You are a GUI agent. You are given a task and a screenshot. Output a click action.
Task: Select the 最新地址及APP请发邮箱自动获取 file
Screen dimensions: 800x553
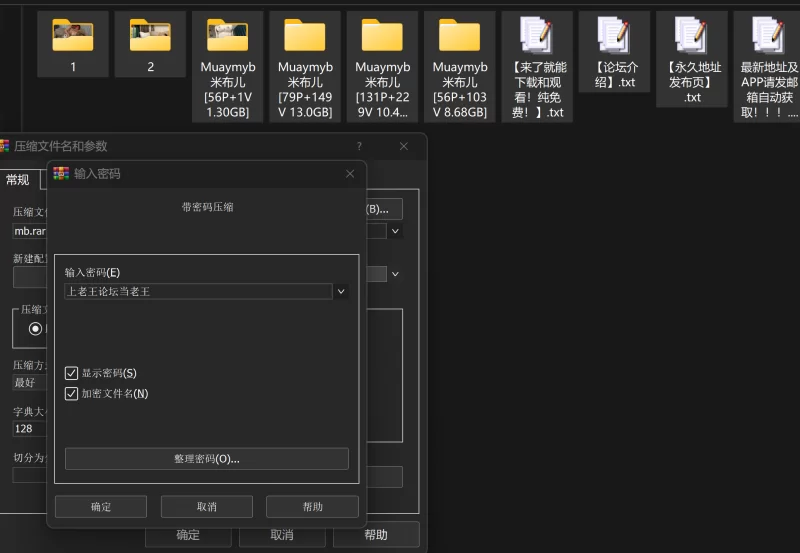point(767,67)
